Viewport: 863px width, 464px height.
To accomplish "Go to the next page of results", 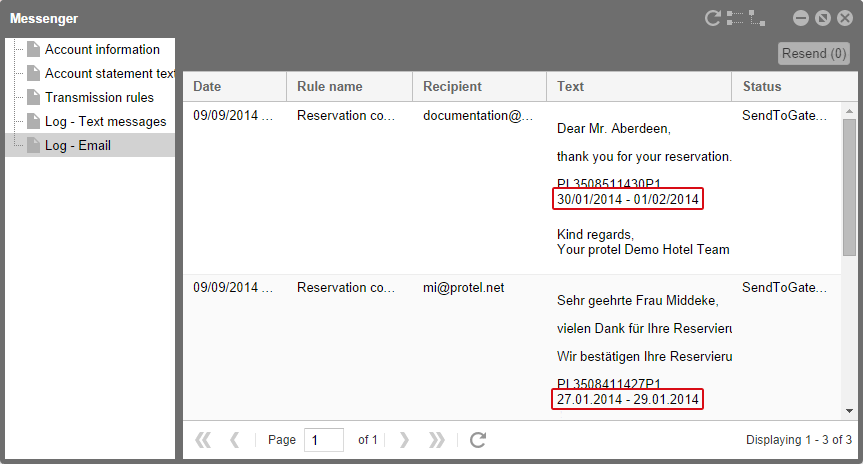I will click(x=404, y=440).
